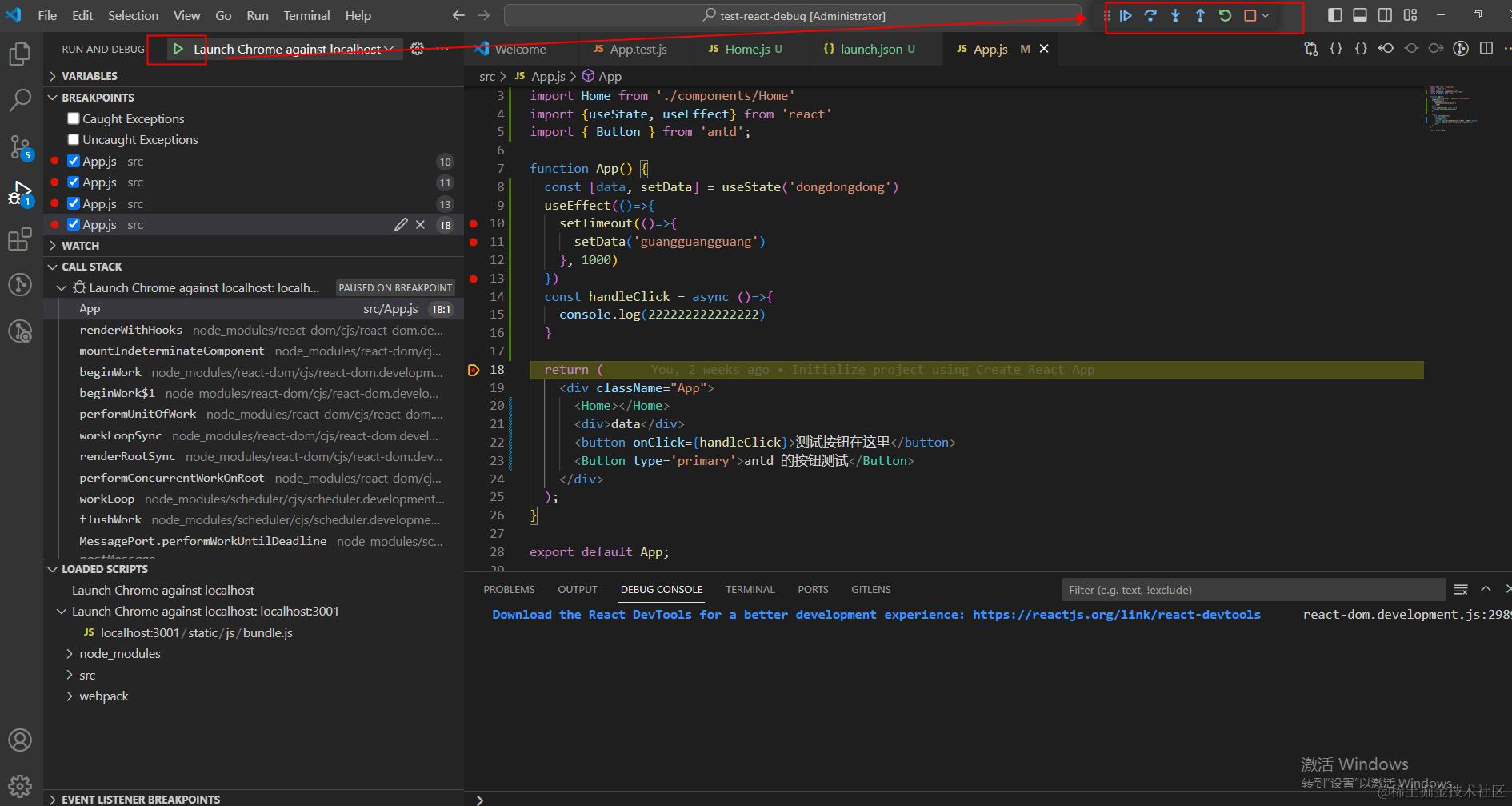This screenshot has width=1512, height=806.
Task: Open the Run and Debug view icon
Action: coord(20,193)
